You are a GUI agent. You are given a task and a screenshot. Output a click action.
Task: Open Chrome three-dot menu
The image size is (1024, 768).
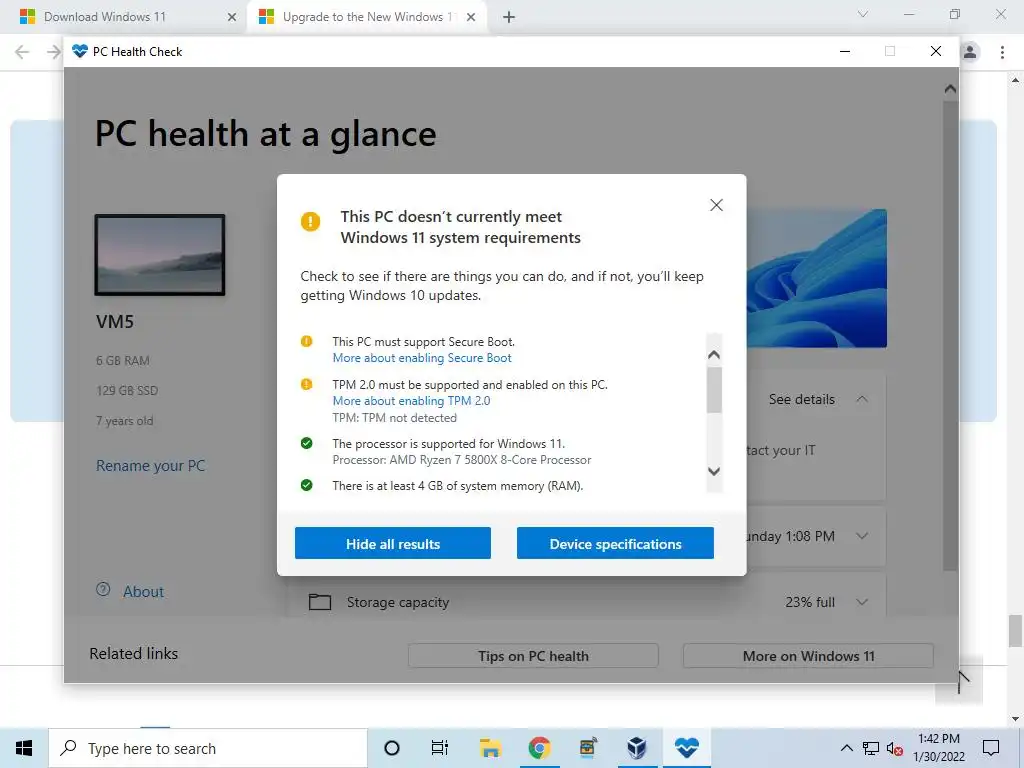point(1002,52)
